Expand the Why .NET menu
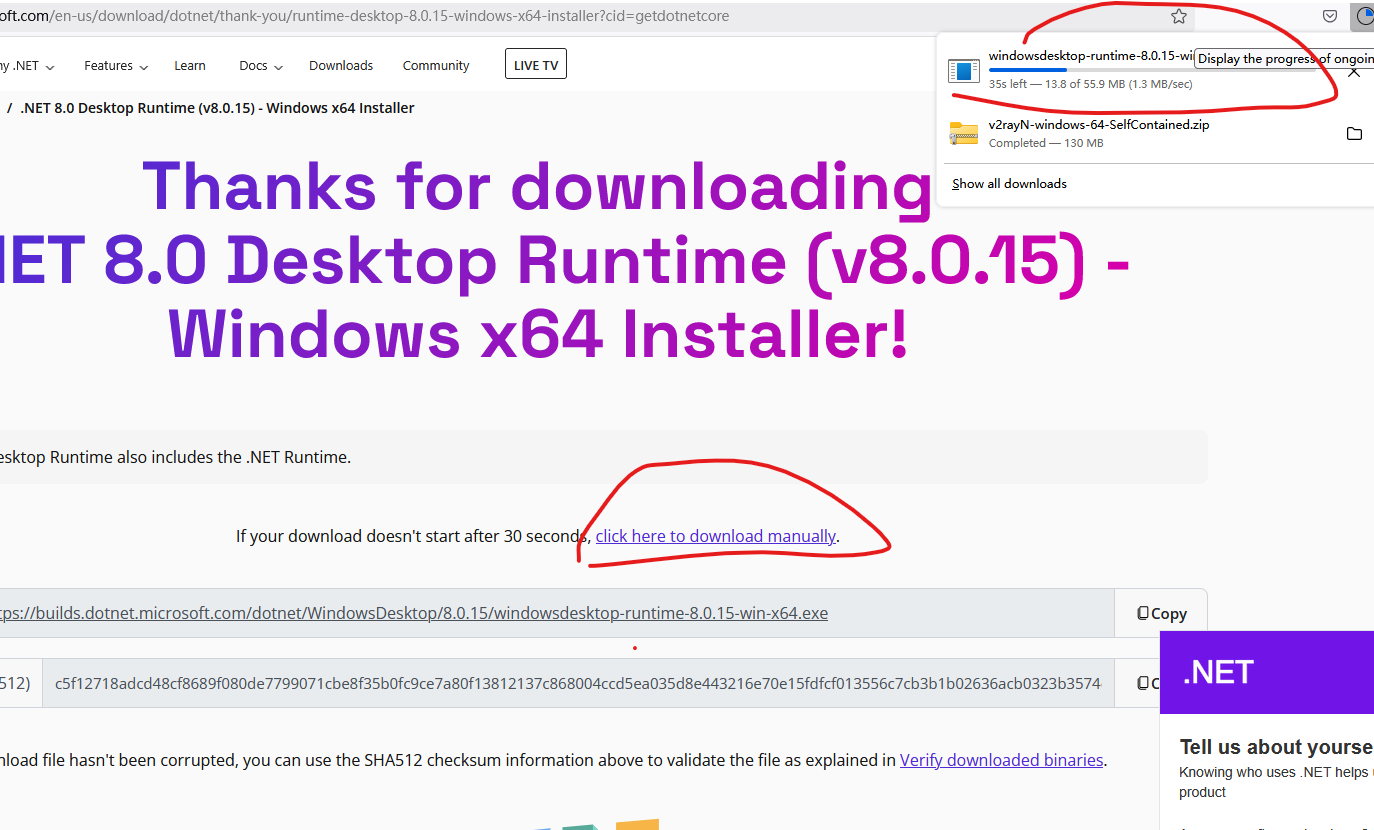 (x=27, y=66)
